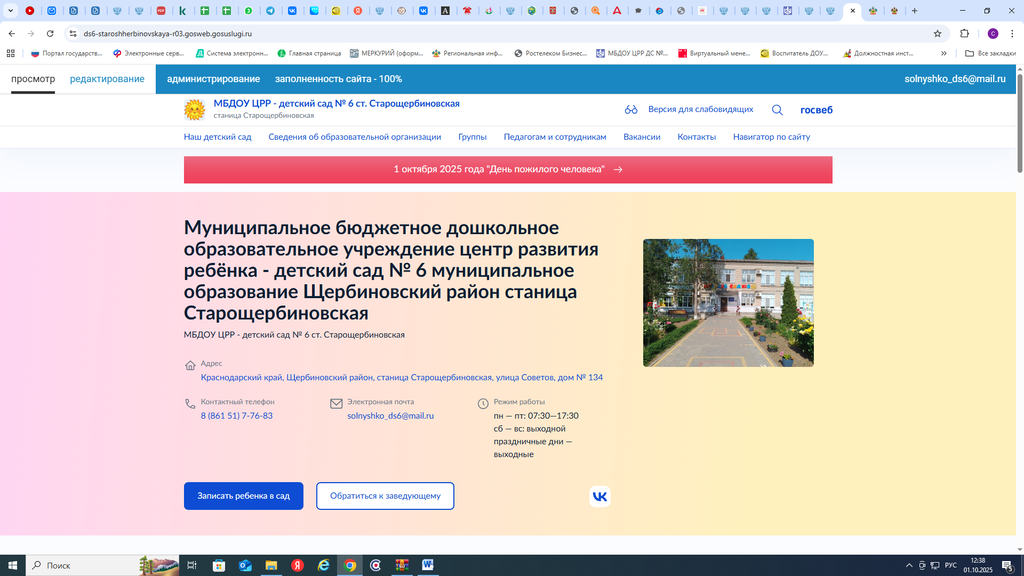Click the sun logo of the kindergarten
The image size is (1024, 576).
tap(195, 109)
